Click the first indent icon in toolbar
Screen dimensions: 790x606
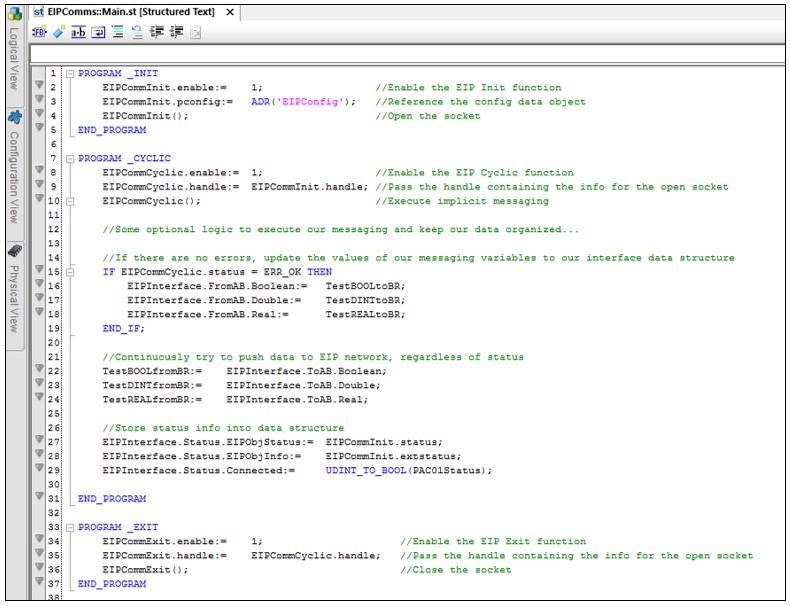(x=157, y=32)
